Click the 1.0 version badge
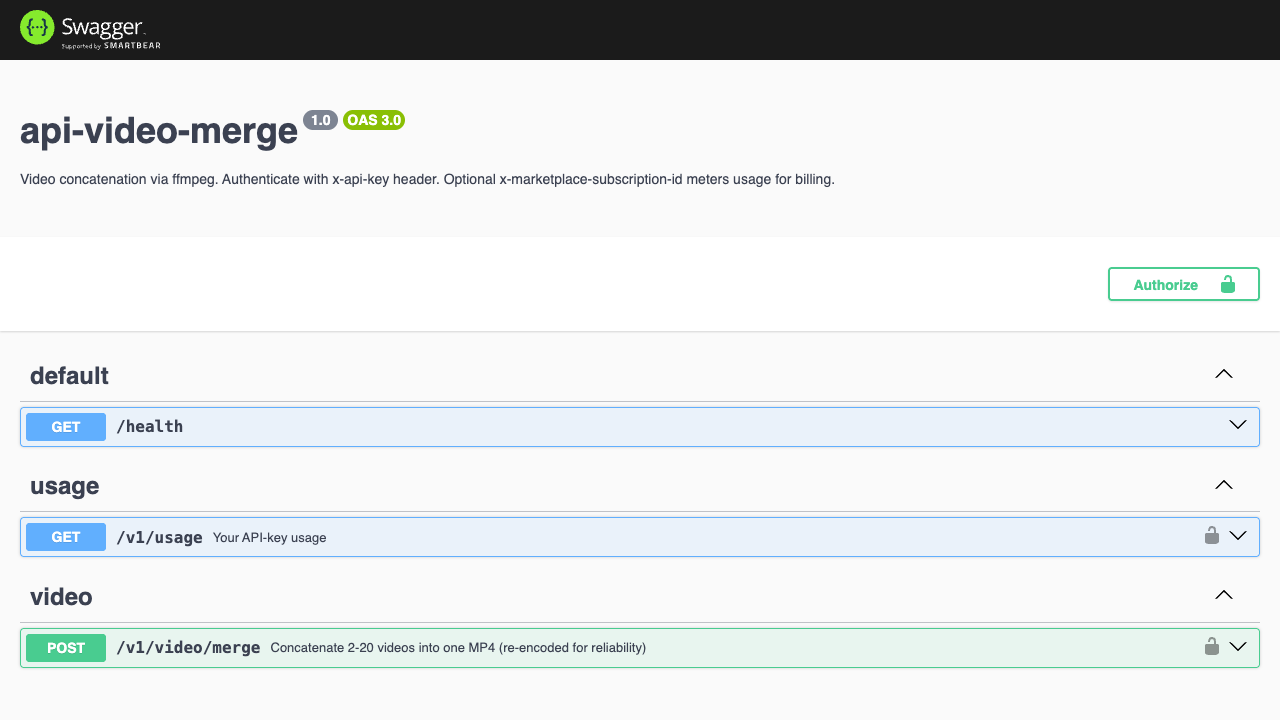The width and height of the screenshot is (1280, 720). (321, 120)
